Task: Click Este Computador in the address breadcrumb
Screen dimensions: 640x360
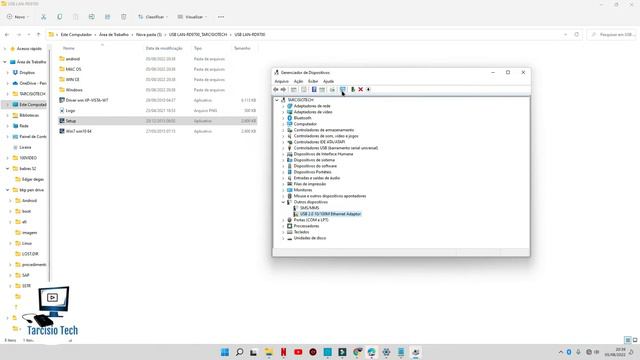Action: tap(76, 35)
